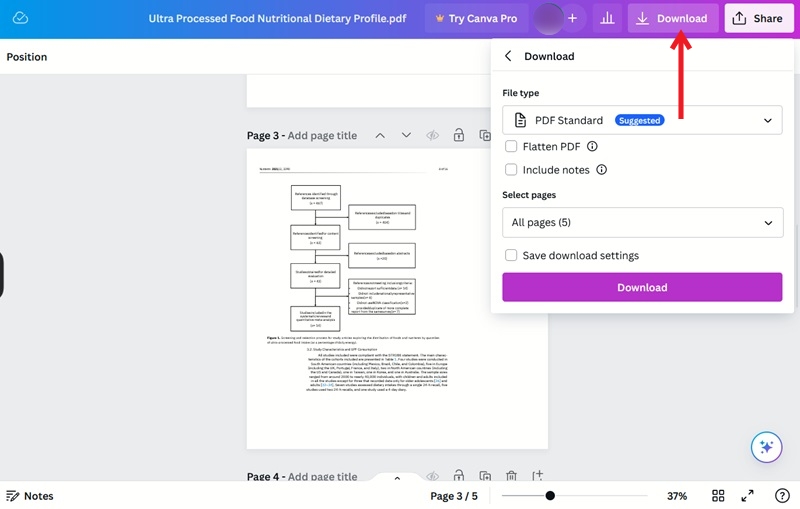The image size is (800, 509).
Task: Add a new page after Page 4
Action: tap(537, 476)
